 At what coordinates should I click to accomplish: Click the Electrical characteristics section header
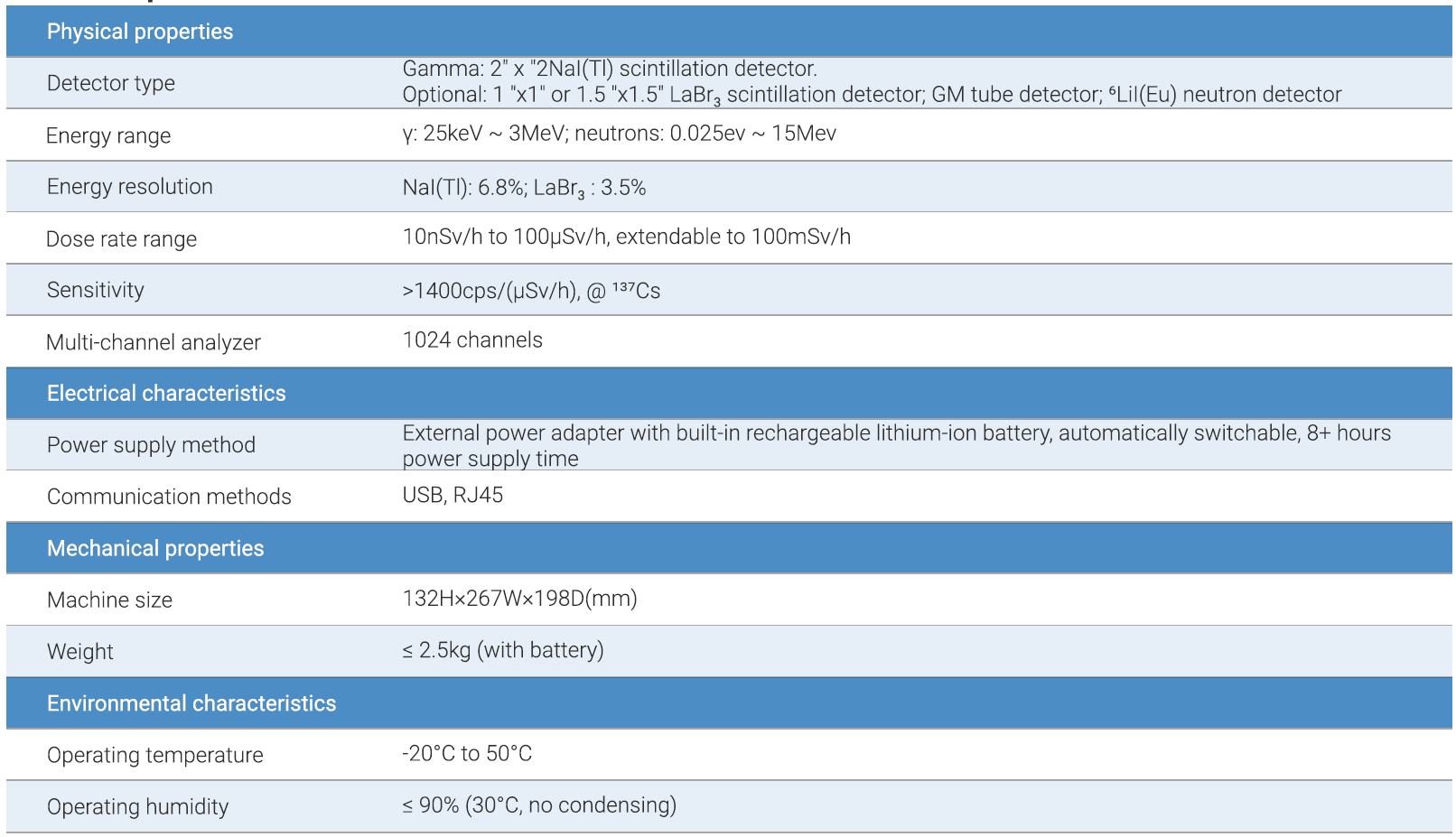(166, 394)
